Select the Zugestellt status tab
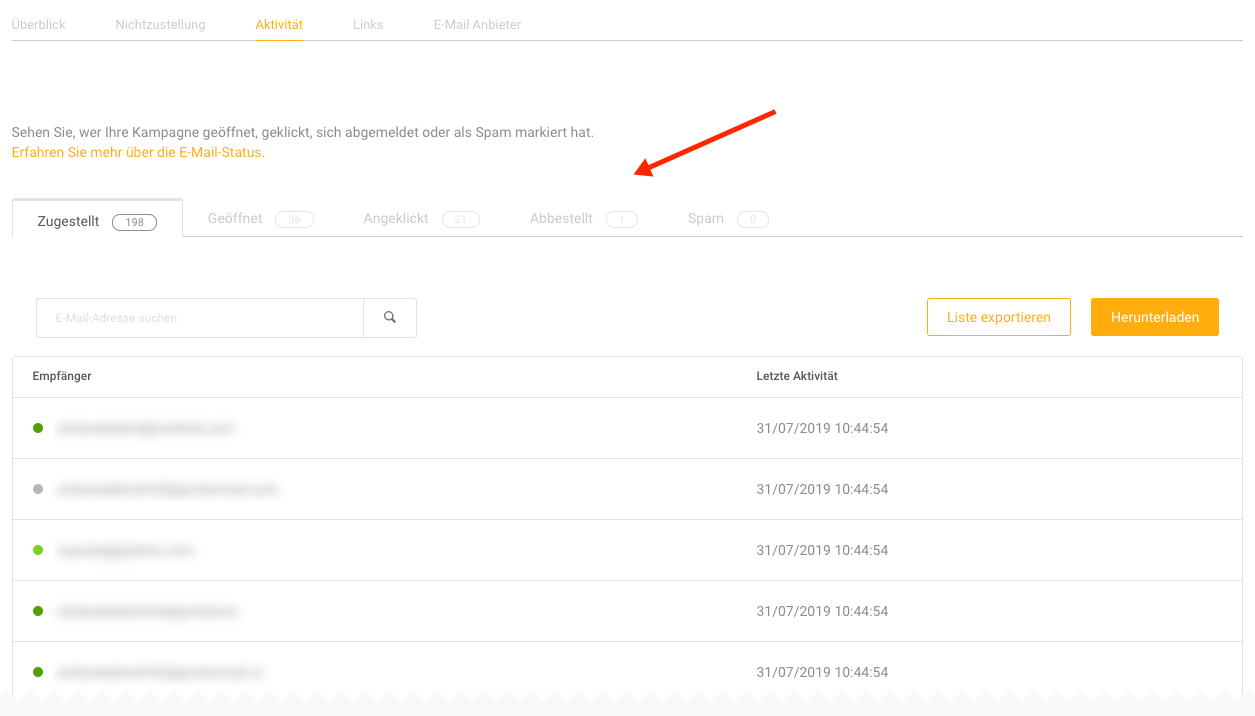The height and width of the screenshot is (716, 1255). click(x=97, y=219)
